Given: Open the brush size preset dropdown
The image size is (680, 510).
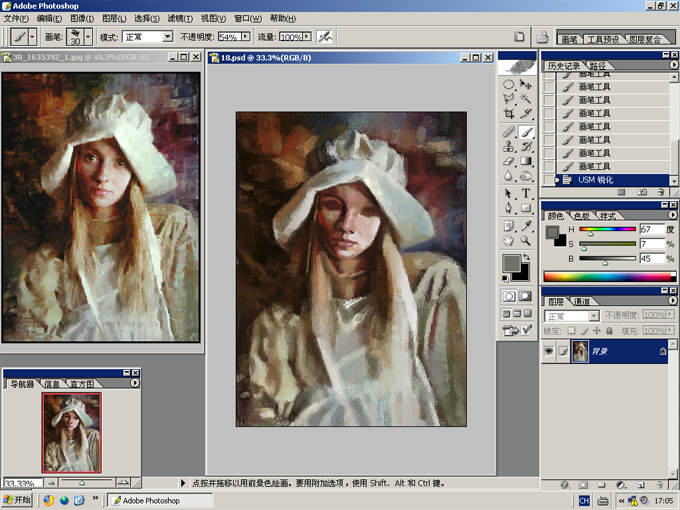Looking at the screenshot, I should [x=88, y=37].
